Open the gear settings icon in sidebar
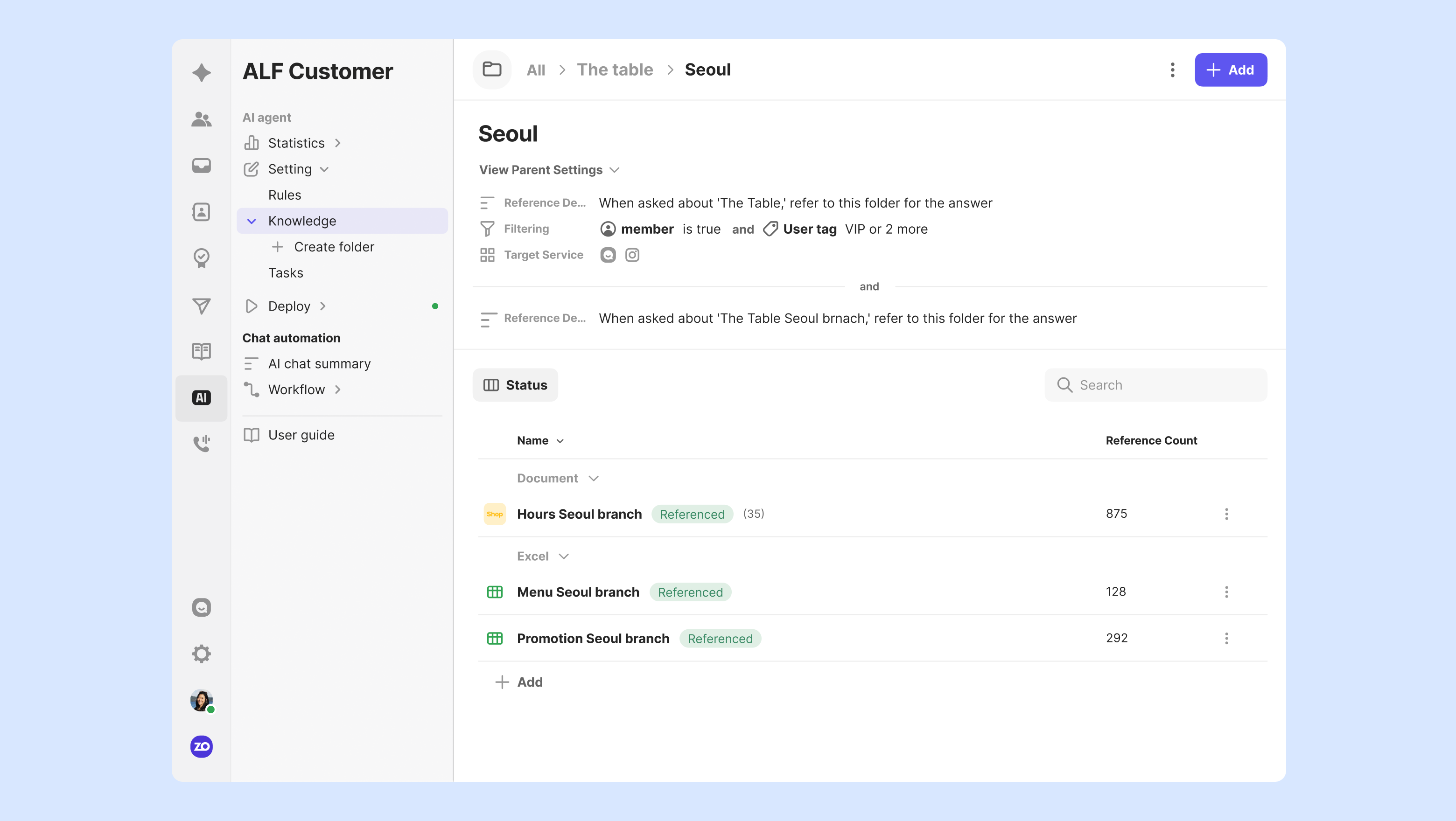Screen dimensions: 1456x821 201,654
